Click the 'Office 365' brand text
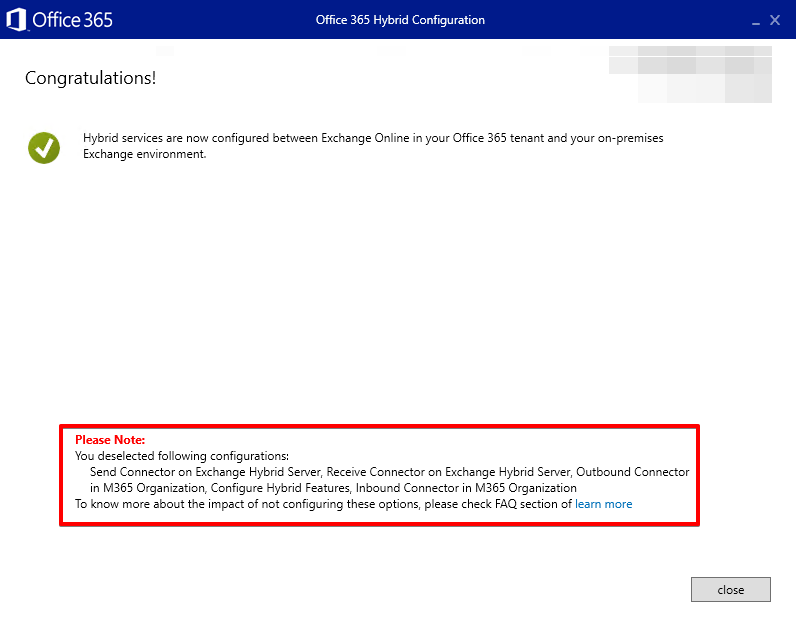 pos(72,20)
